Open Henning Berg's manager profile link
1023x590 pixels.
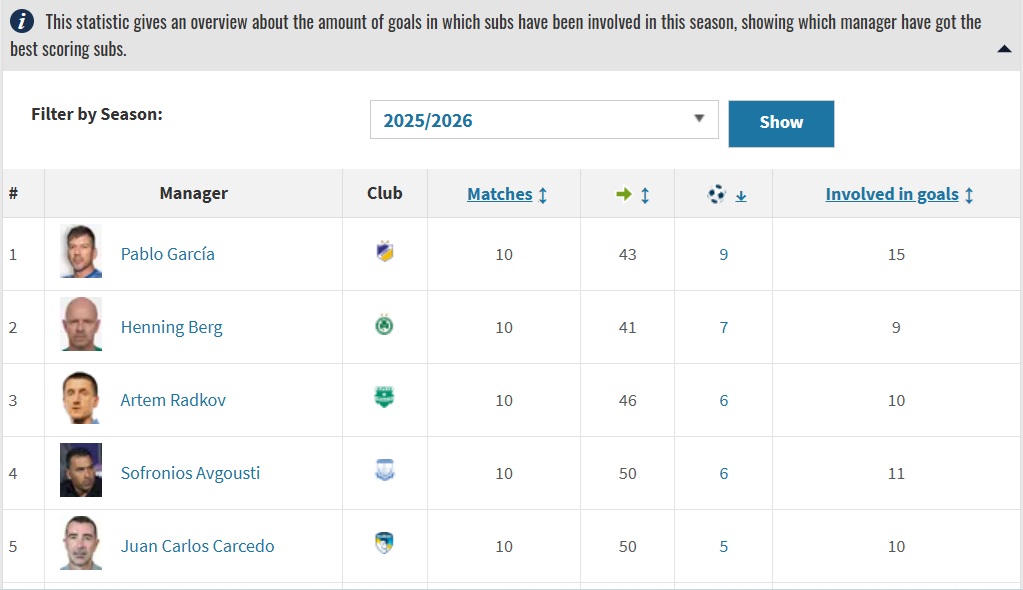click(172, 327)
